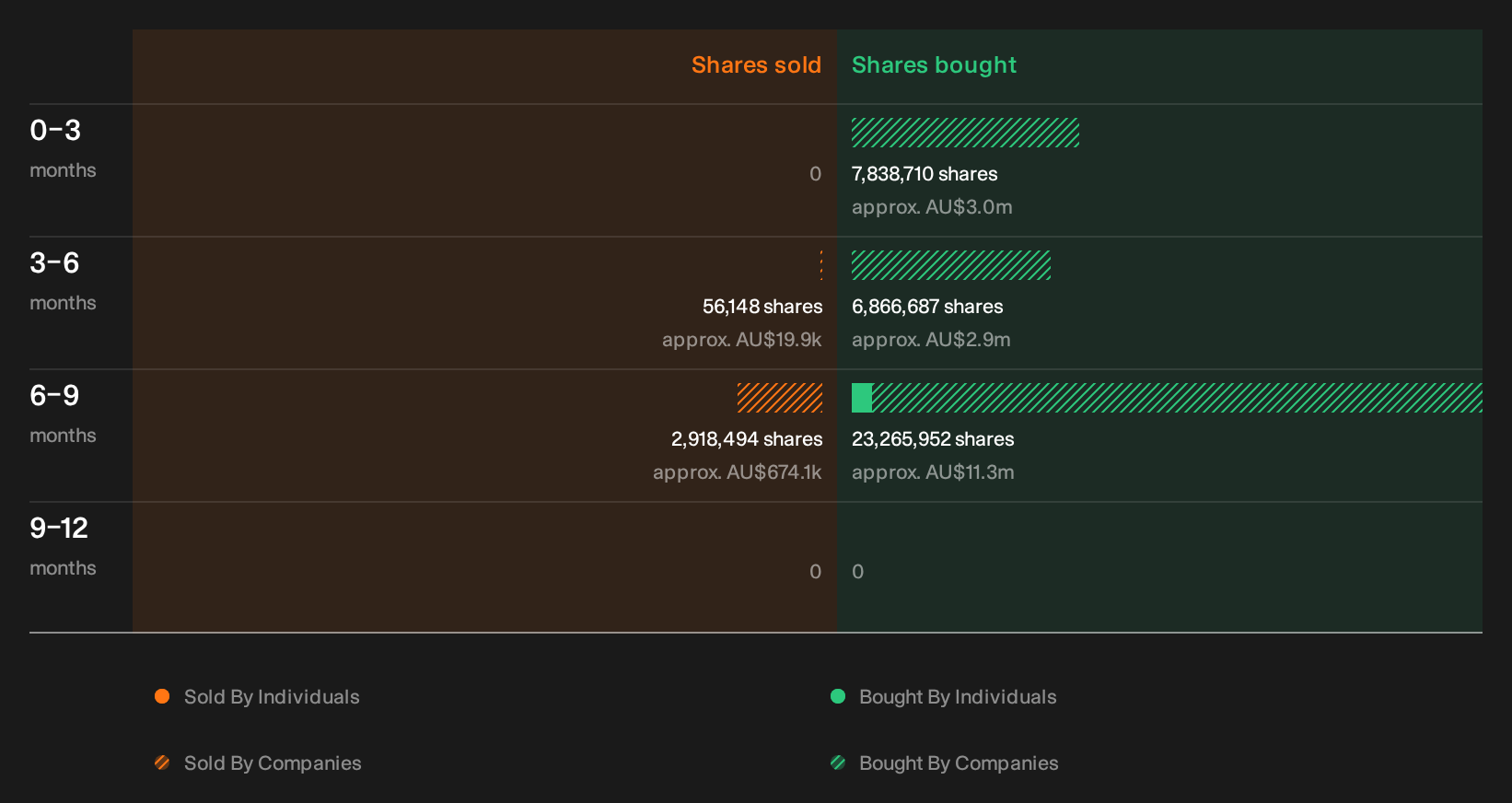Click the zero sold value in 0-3 months
Screen dimensions: 1512x803
[x=815, y=174]
